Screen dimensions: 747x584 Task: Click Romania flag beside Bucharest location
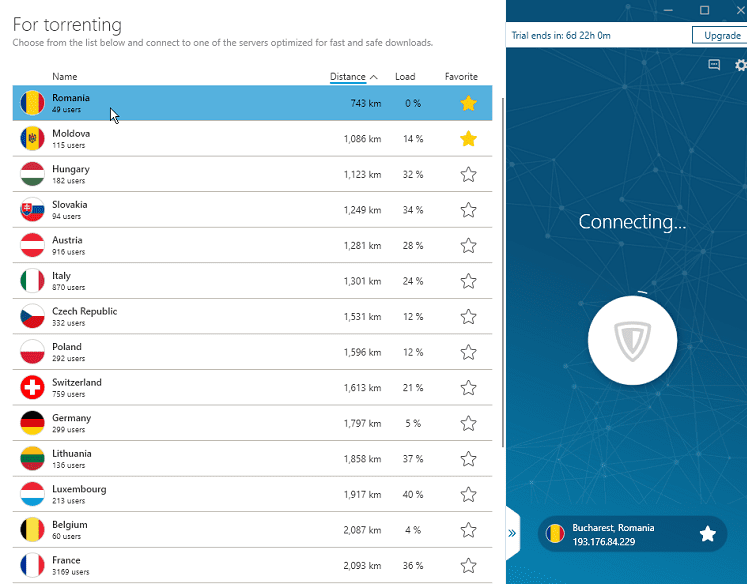point(555,534)
